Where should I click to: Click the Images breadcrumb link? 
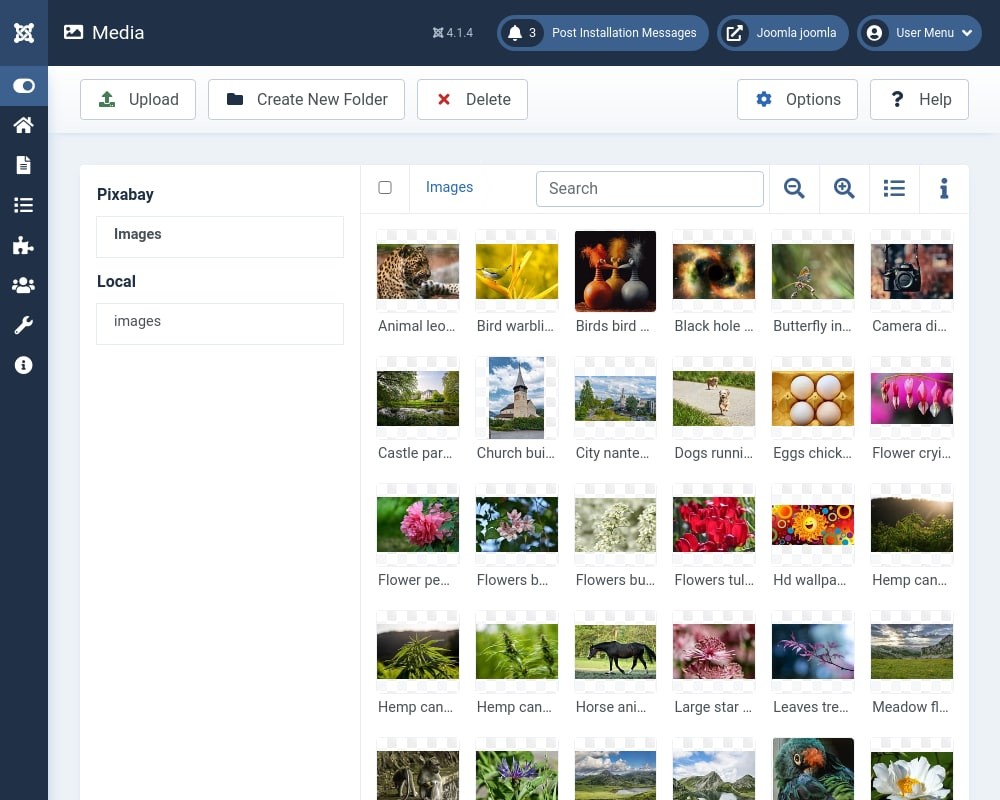coord(449,187)
